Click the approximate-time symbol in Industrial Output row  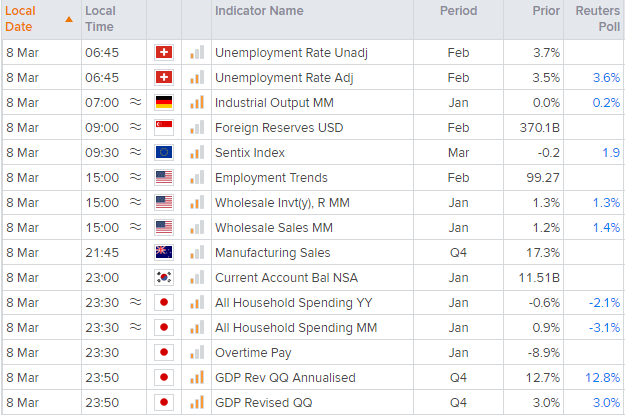[136, 102]
